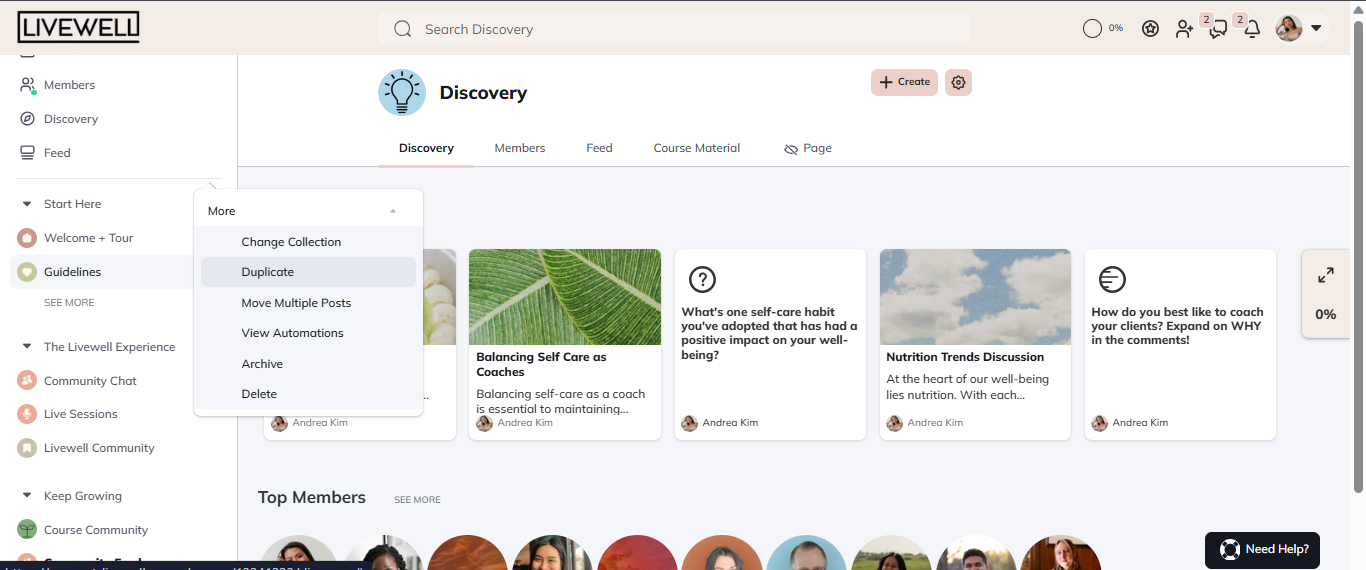Open the star badge icon in header
The height and width of the screenshot is (570, 1366).
tap(1150, 29)
